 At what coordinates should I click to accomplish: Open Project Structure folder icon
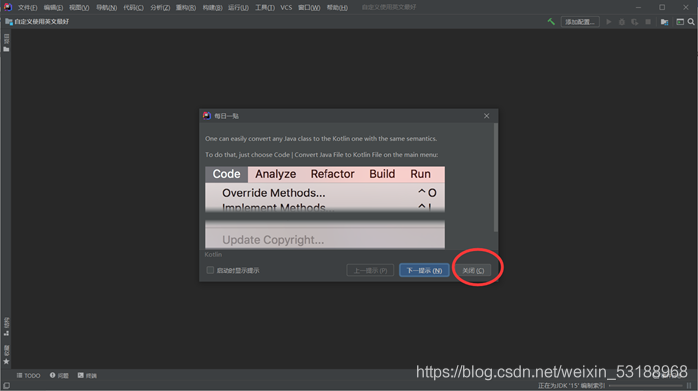point(664,22)
